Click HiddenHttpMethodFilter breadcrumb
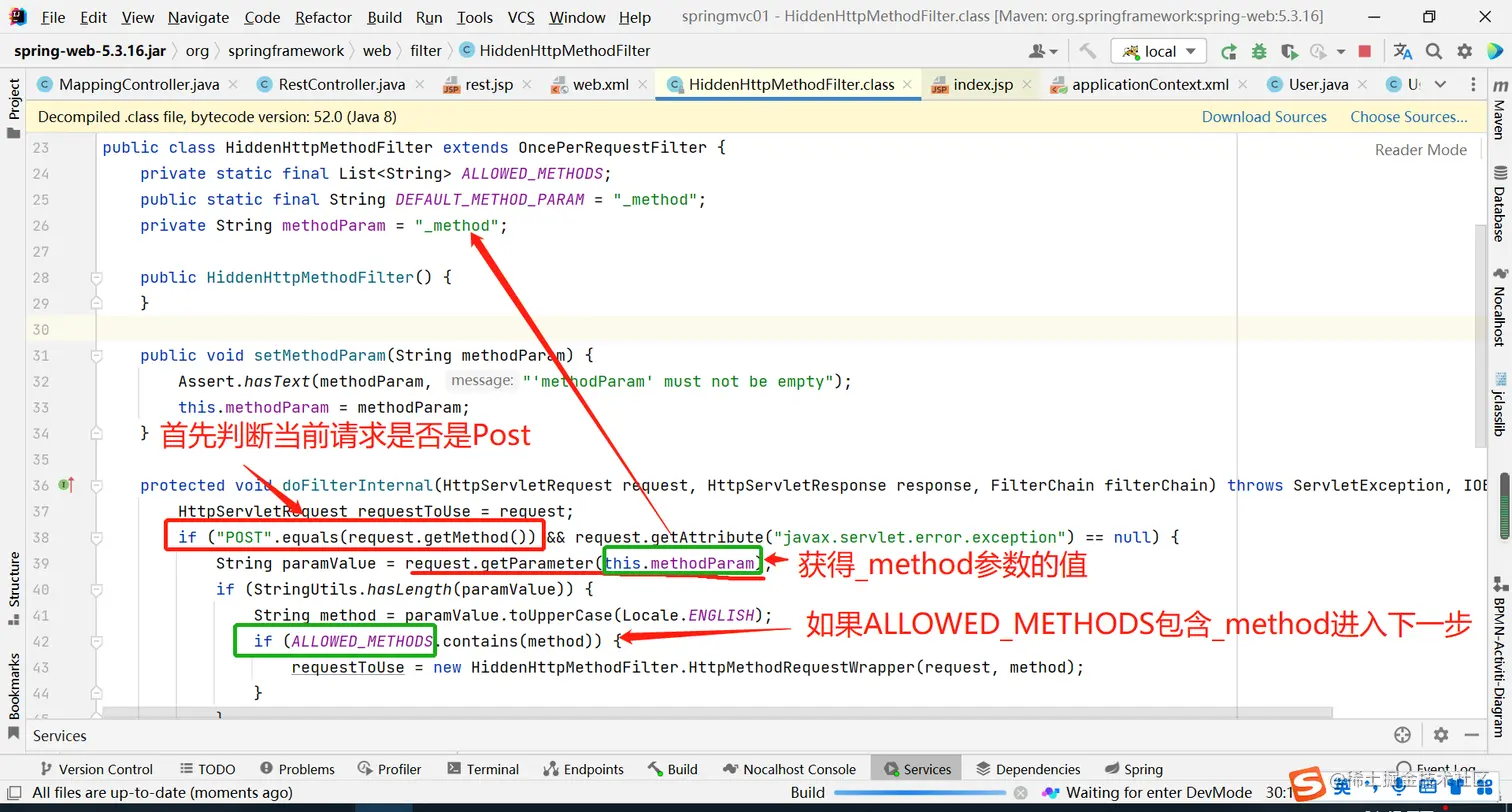This screenshot has height=812, width=1512. click(555, 51)
